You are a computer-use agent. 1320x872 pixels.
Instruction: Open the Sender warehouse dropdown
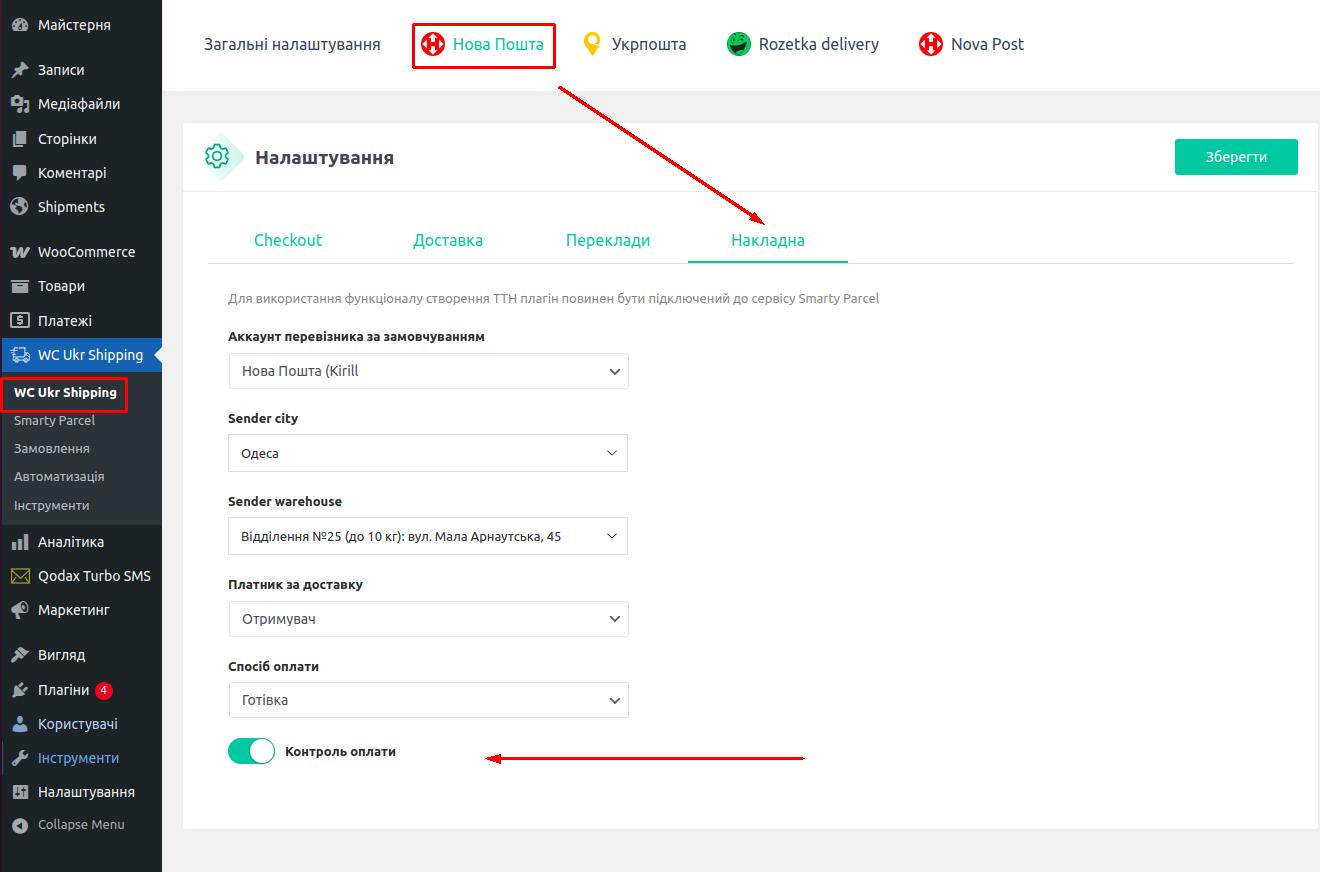pos(428,536)
